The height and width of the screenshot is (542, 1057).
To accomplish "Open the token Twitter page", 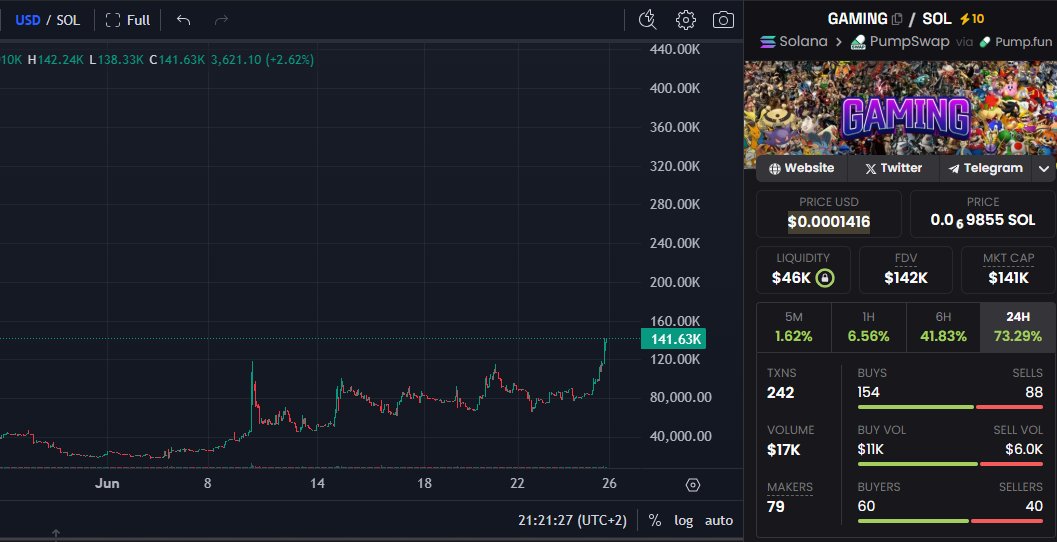I will click(893, 169).
